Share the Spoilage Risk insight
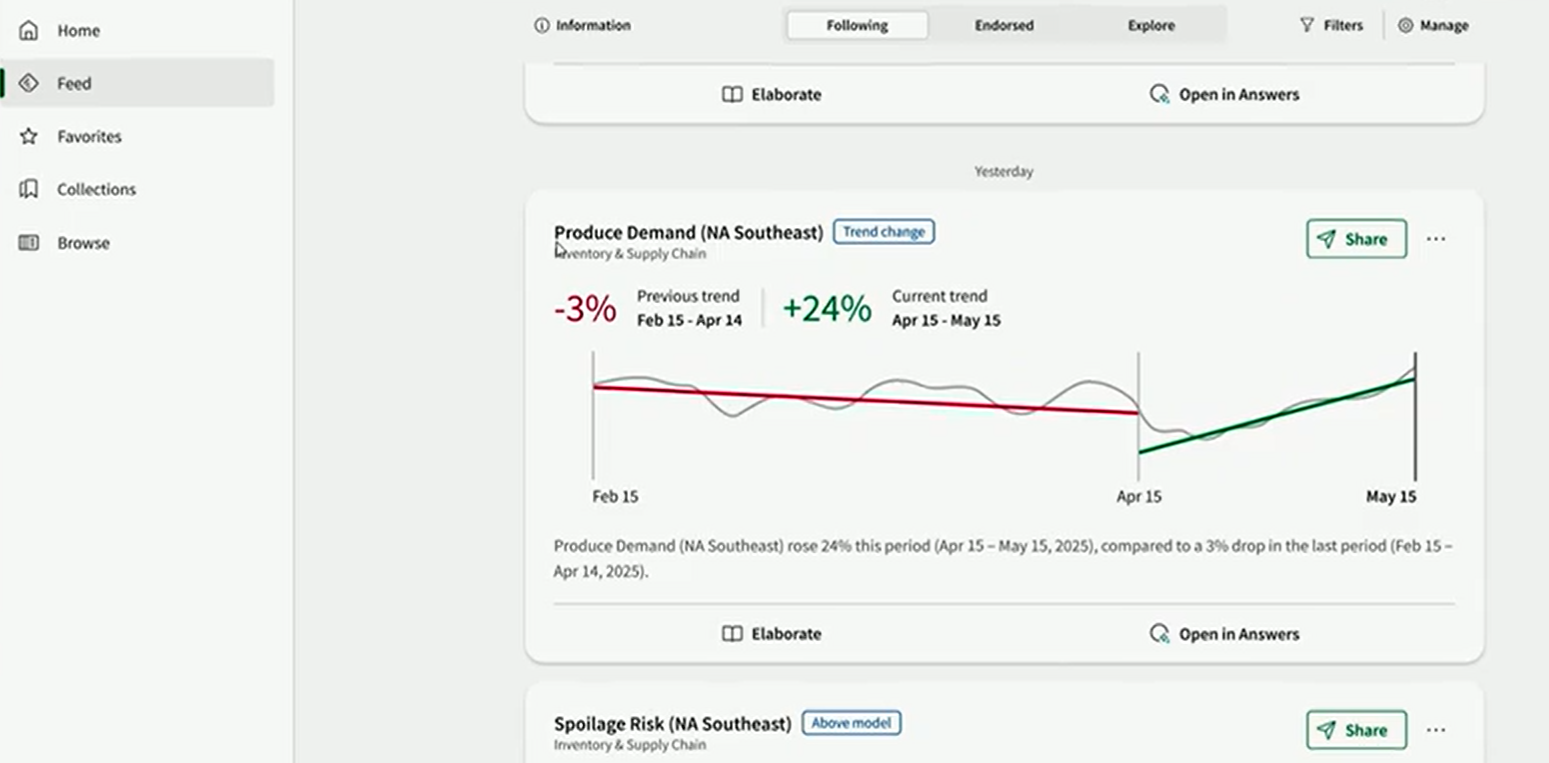 1355,730
